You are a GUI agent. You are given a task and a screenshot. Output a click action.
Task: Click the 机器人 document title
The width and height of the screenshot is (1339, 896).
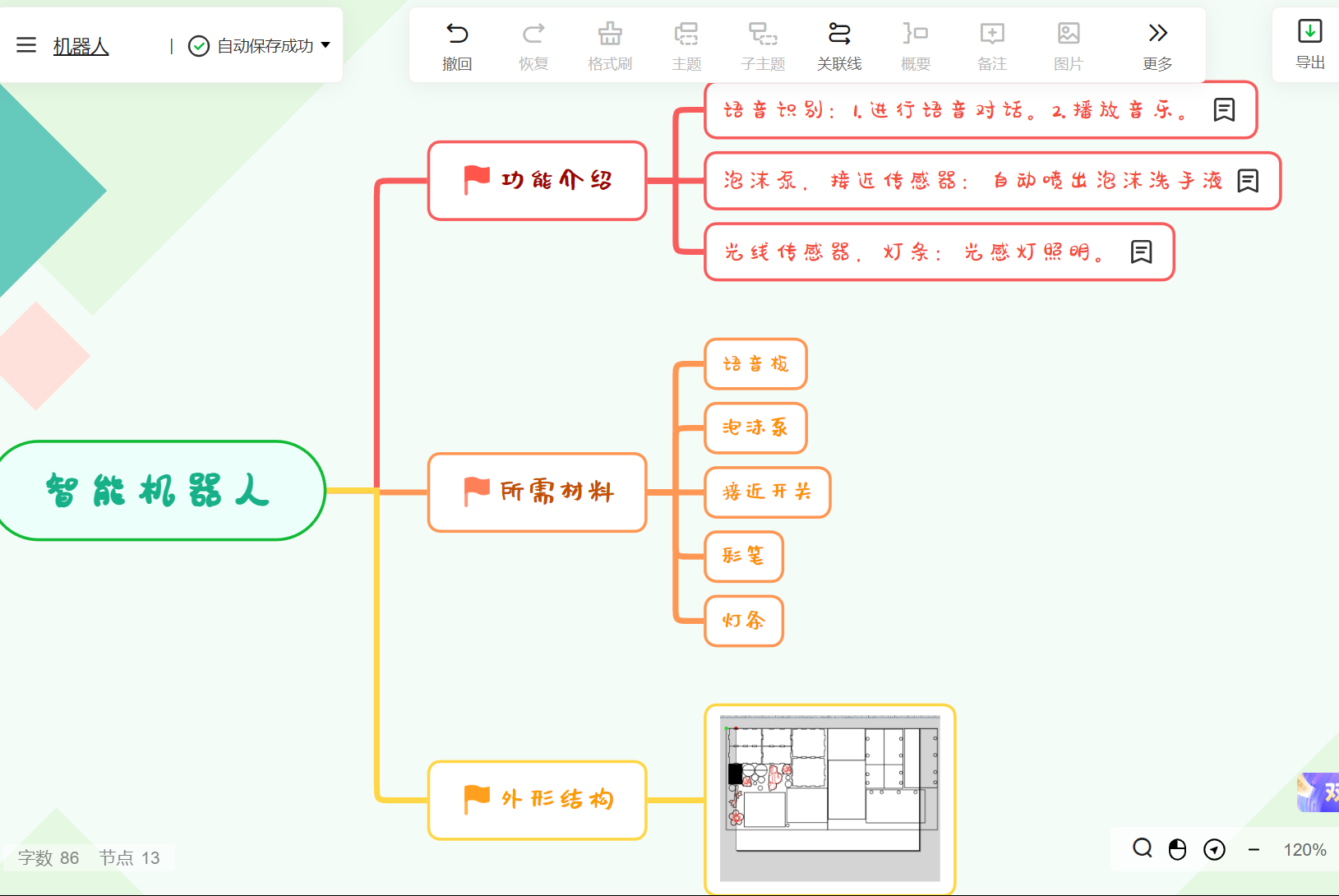[81, 46]
